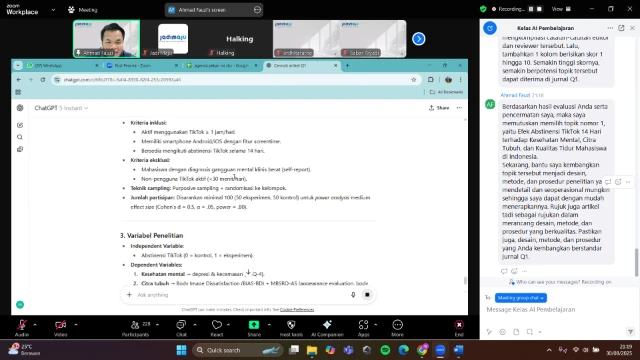Select Ahmad Fauzi's video thumbnail

pyautogui.click(x=107, y=39)
